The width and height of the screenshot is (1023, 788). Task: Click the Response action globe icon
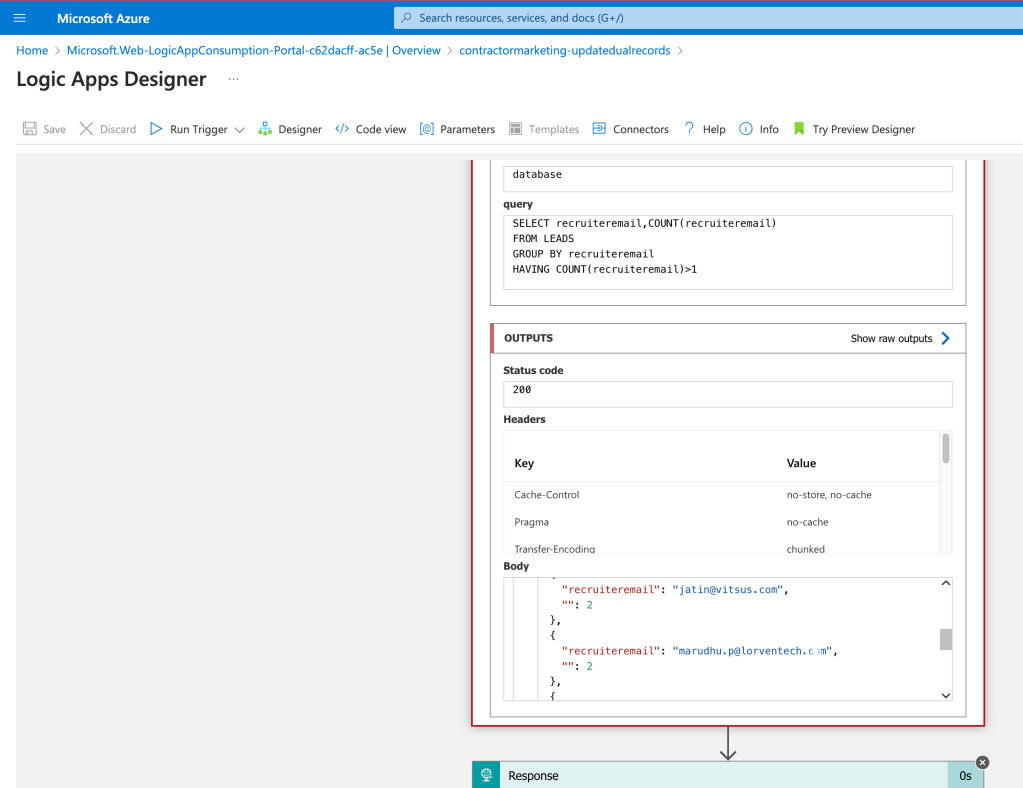[486, 775]
